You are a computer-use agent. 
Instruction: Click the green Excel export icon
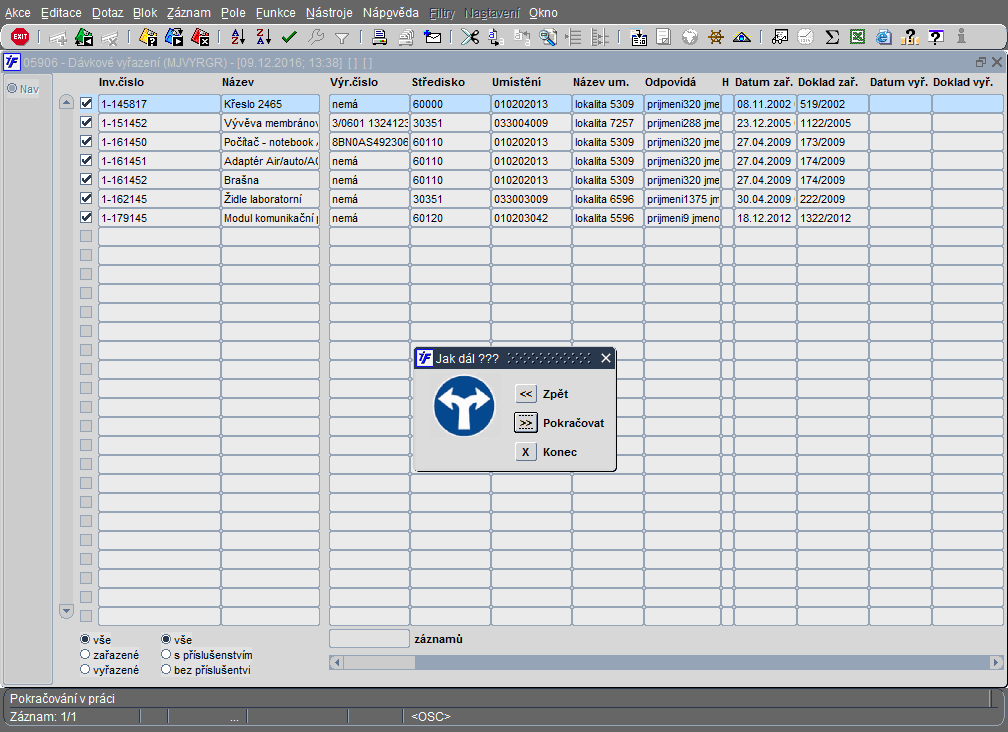(857, 37)
